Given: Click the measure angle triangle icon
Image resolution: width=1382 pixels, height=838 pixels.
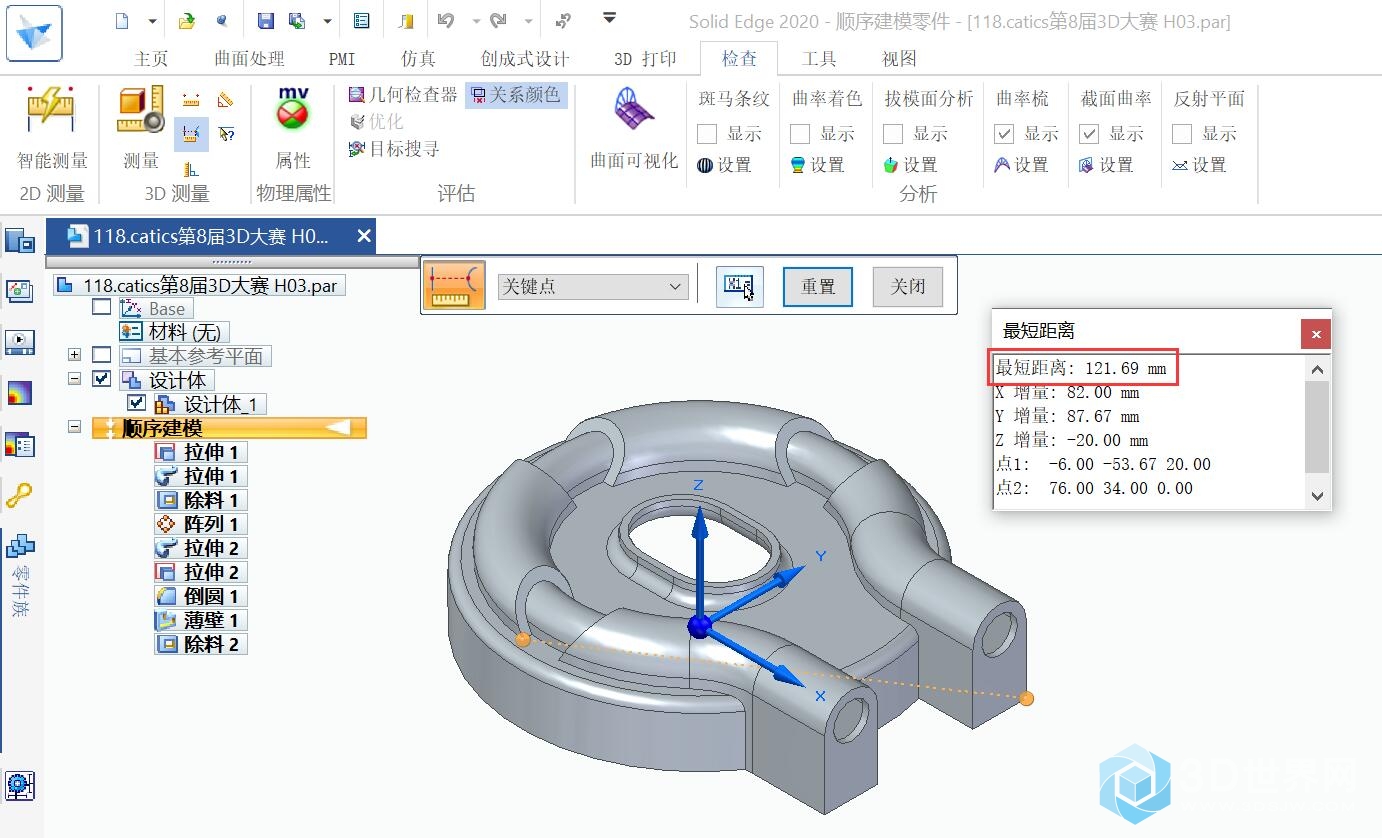Looking at the screenshot, I should click(x=225, y=99).
